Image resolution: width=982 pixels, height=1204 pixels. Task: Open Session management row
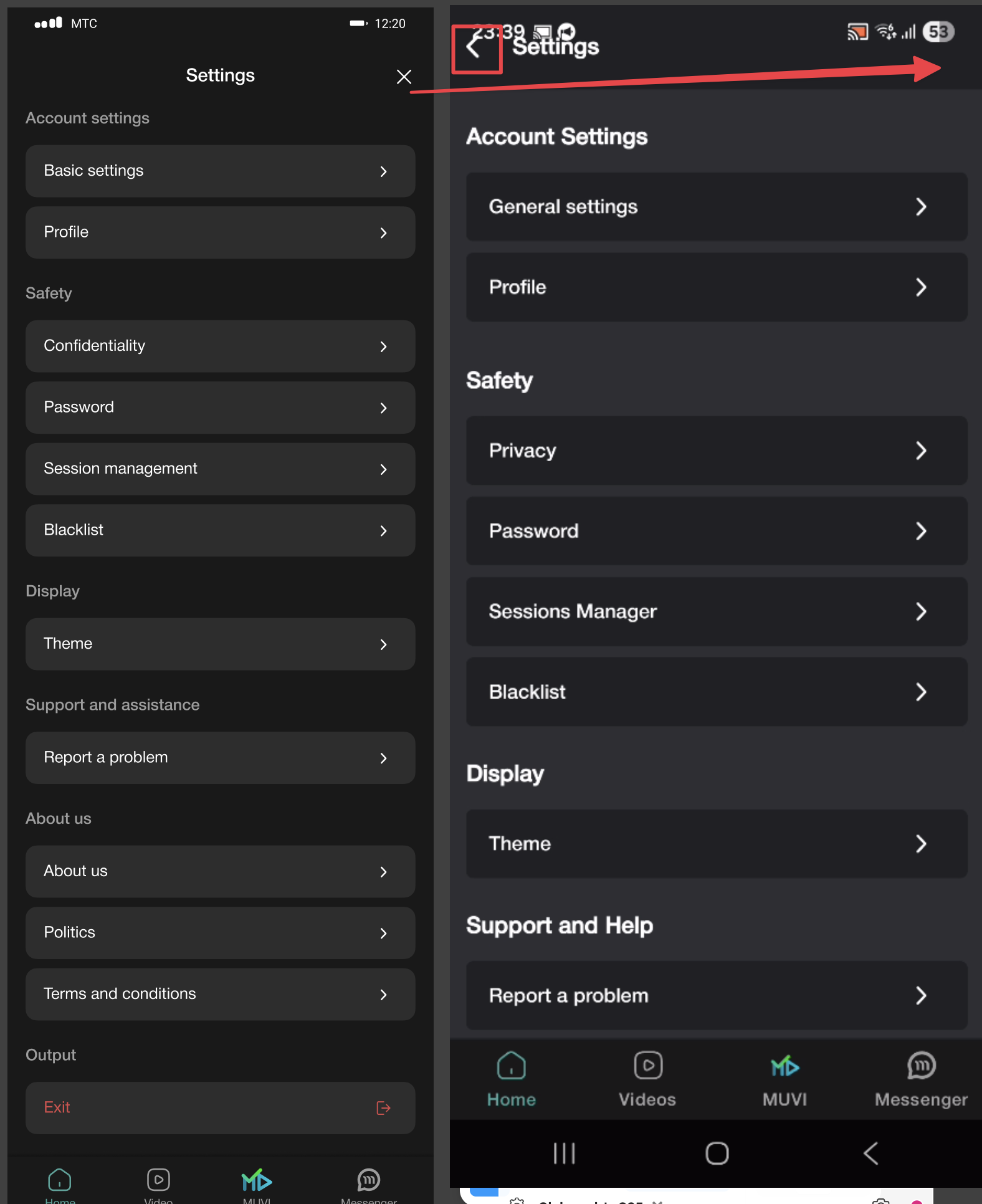point(220,469)
